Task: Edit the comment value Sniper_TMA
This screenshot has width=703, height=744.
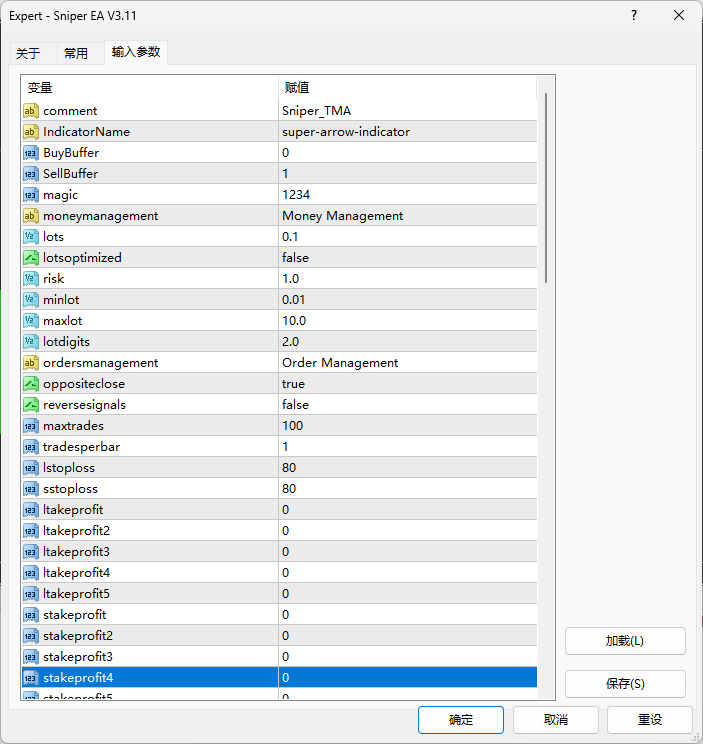Action: coord(407,111)
